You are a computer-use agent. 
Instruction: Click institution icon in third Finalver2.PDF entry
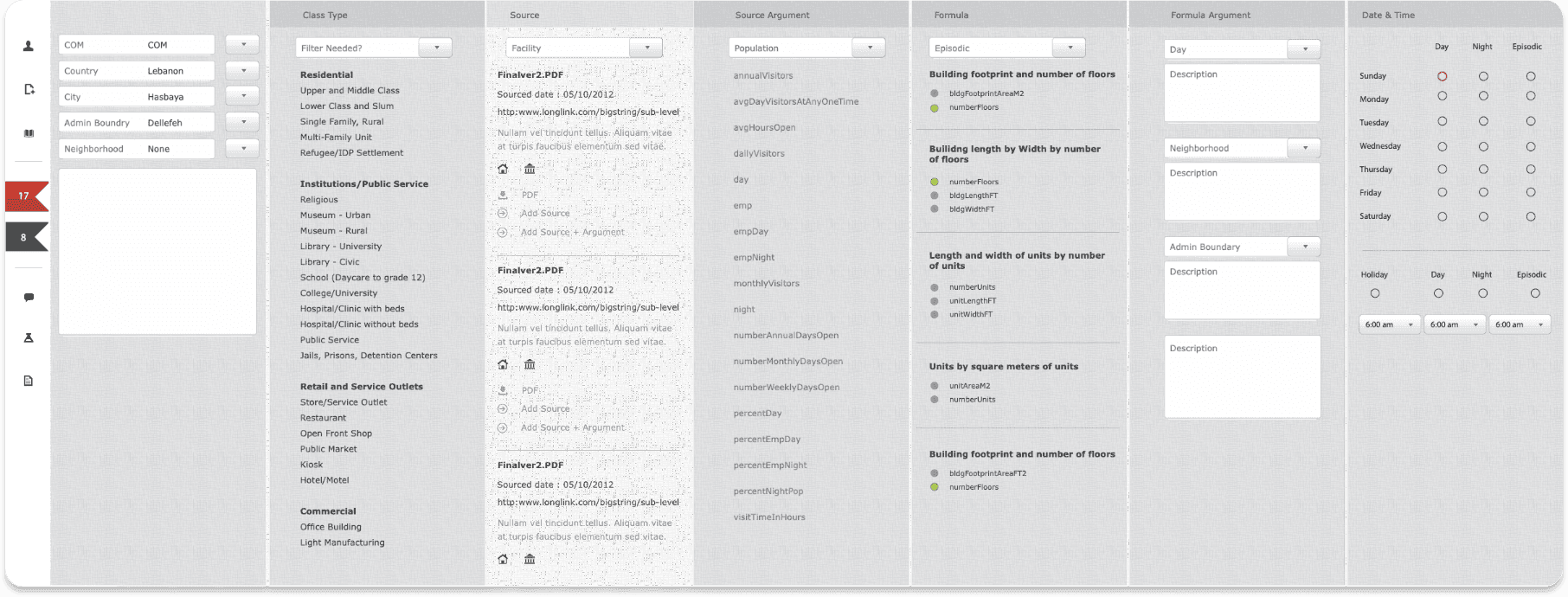530,559
